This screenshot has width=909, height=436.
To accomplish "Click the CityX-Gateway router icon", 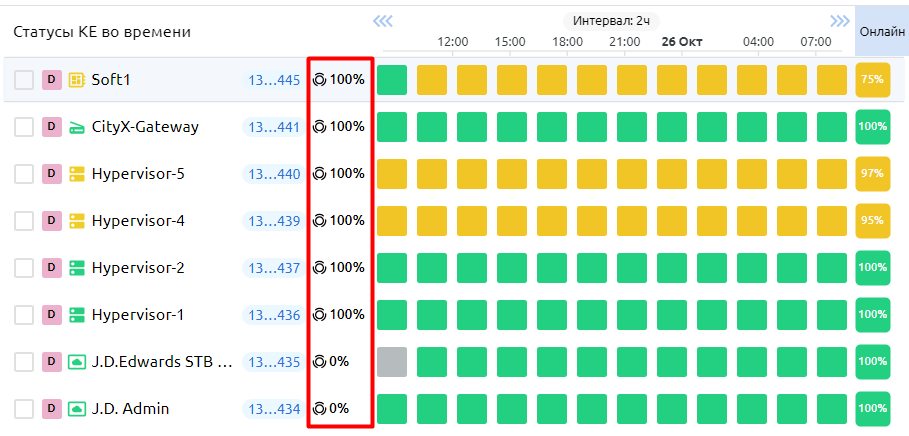I will [x=77, y=127].
